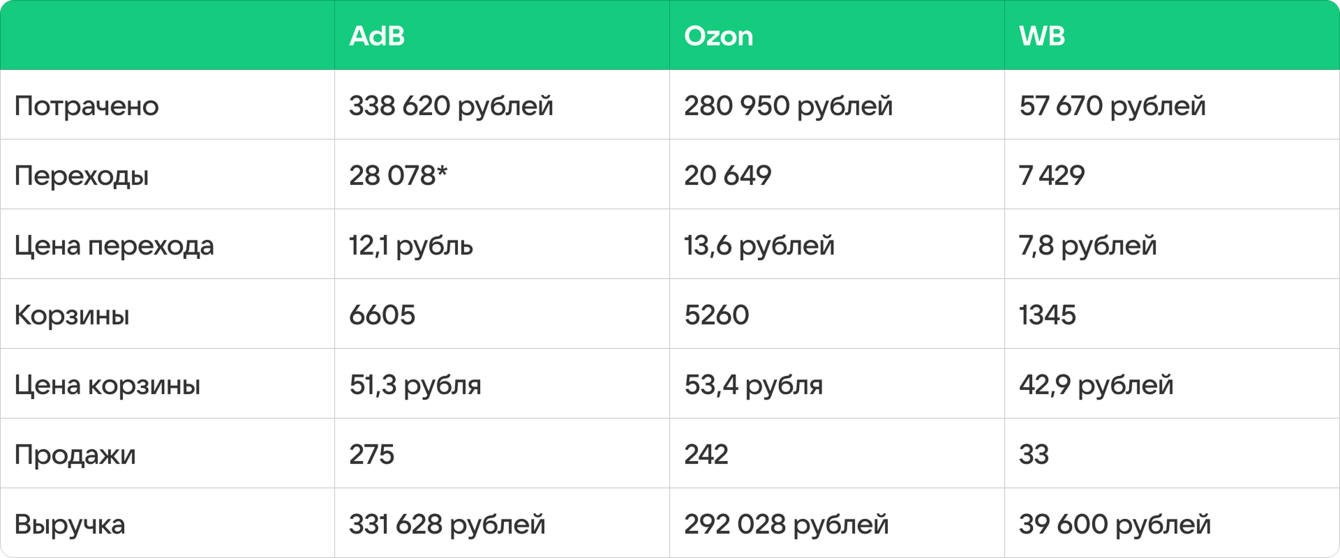
Task: Select the Потрачено row label
Action: 86,106
